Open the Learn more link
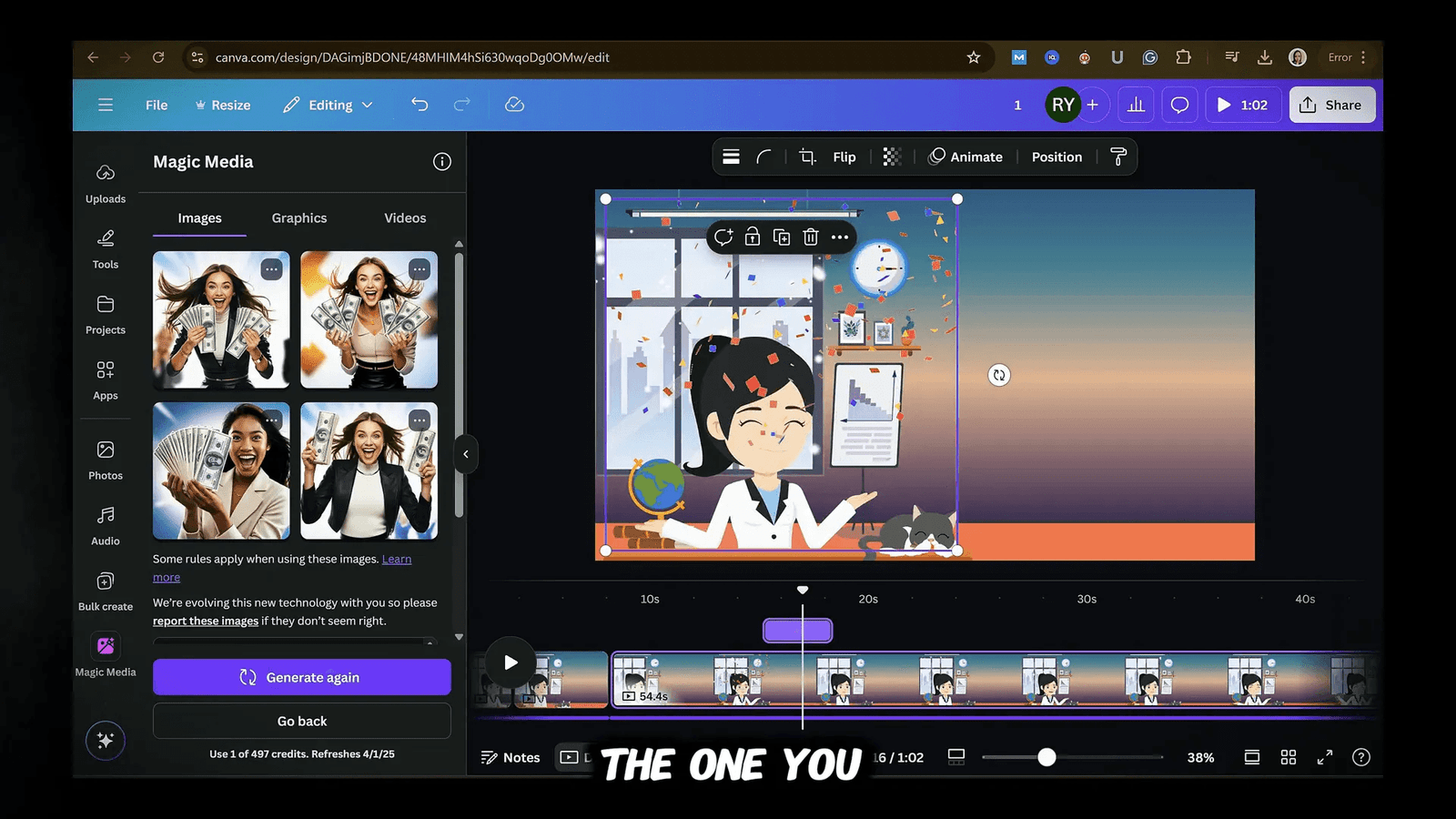The width and height of the screenshot is (1456, 819). [x=396, y=559]
